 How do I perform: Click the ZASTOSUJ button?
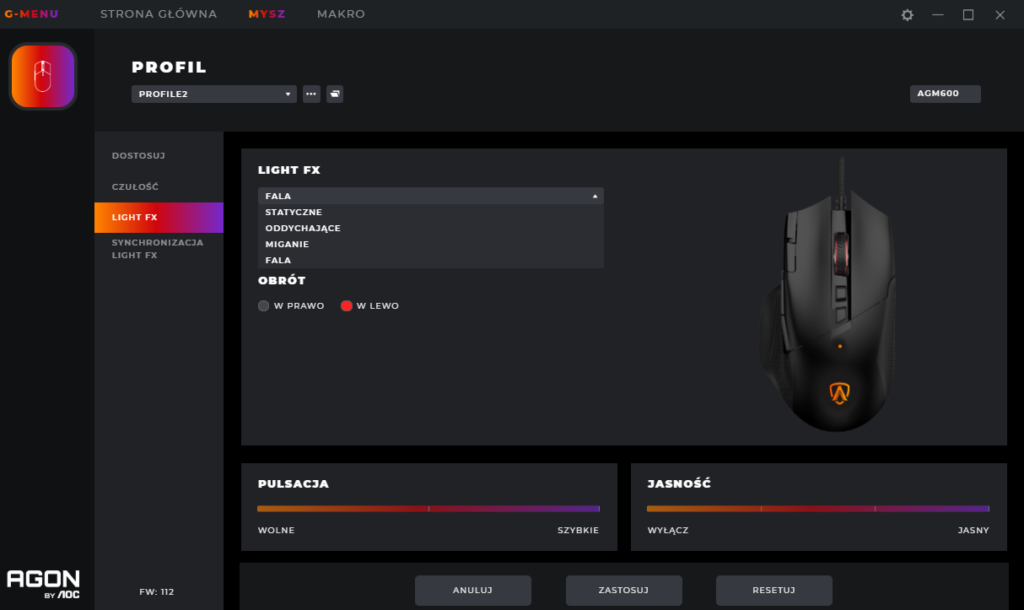pos(624,590)
